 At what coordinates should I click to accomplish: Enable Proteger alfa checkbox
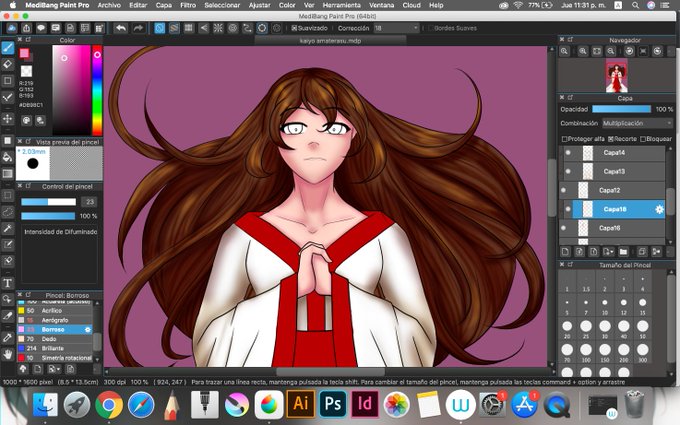pyautogui.click(x=564, y=139)
